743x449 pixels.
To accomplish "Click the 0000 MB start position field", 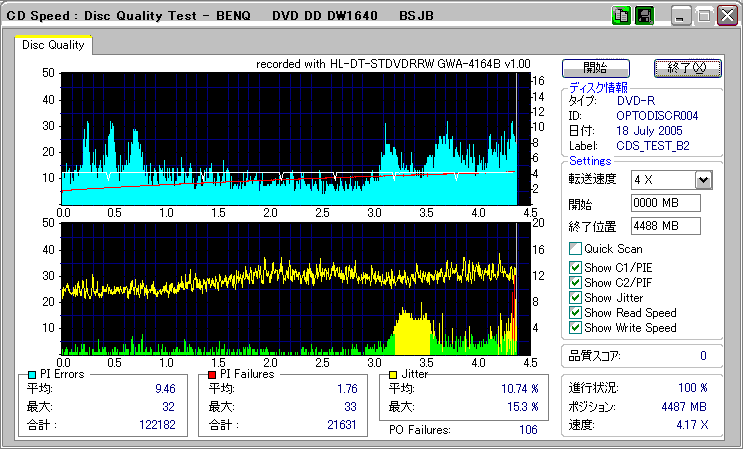I will click(665, 203).
